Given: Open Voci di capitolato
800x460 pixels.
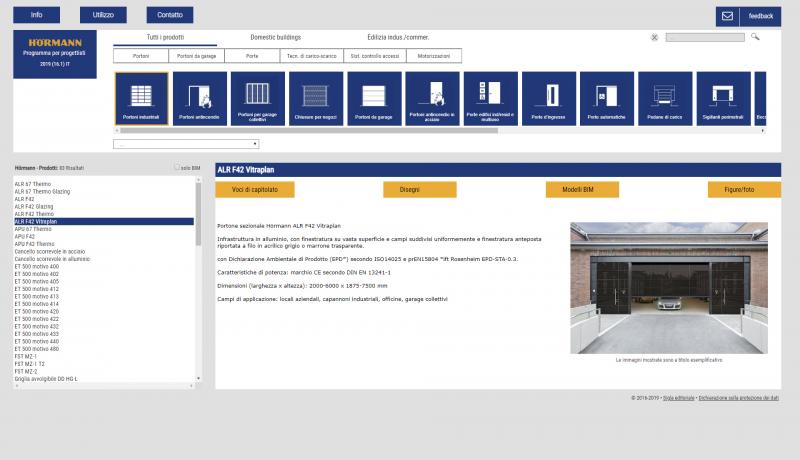Looking at the screenshot, I should point(255,189).
